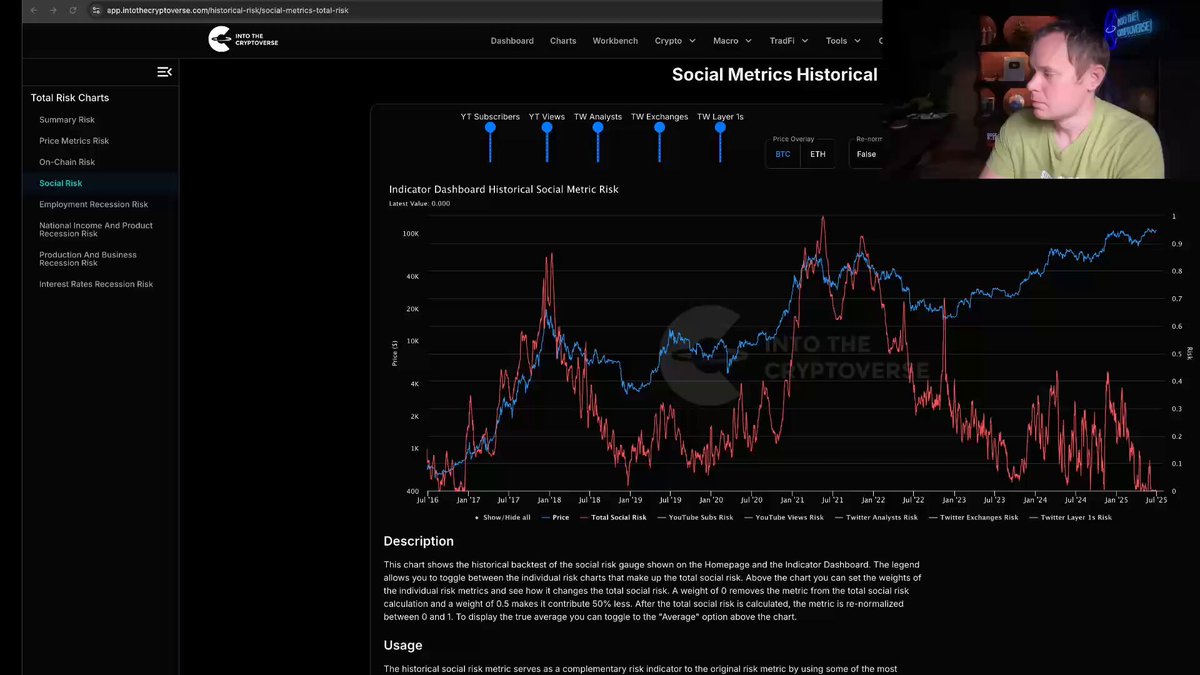This screenshot has width=1200, height=675.
Task: Click chart title Indicator Dashboard Historical Social Metric Risk
Action: coord(504,189)
